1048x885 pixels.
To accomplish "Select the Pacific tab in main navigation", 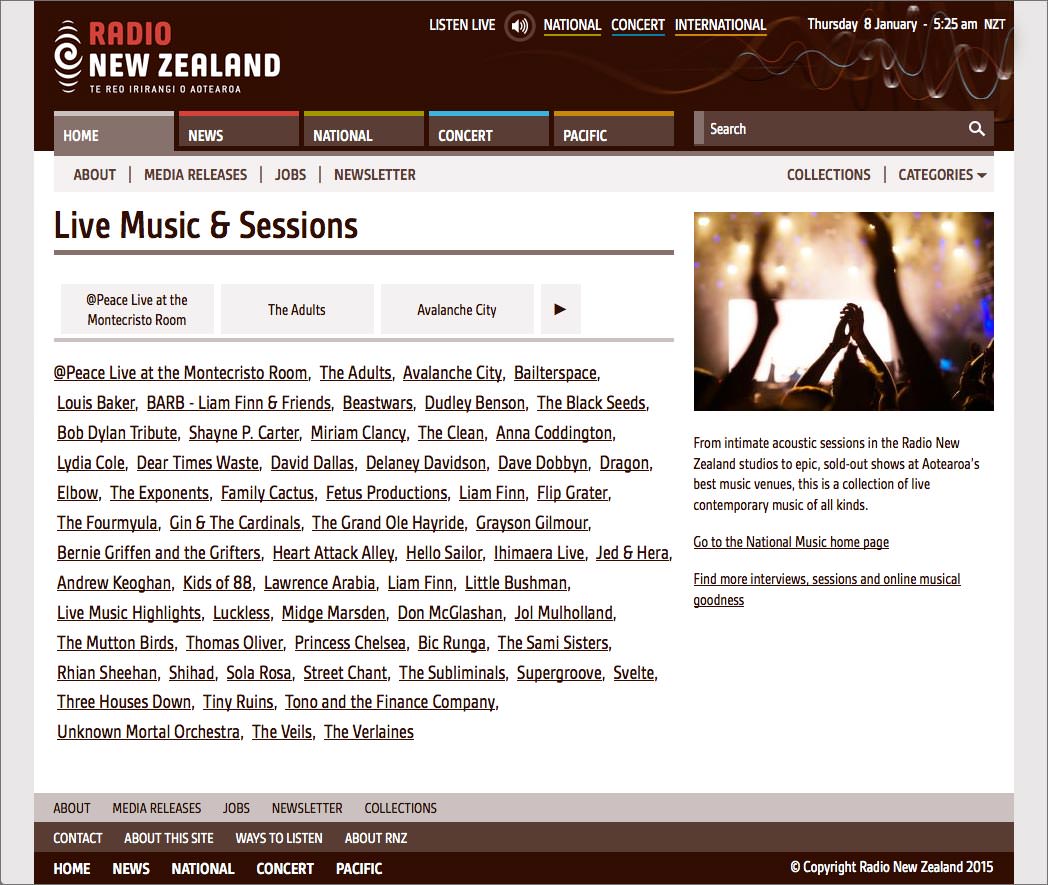I will click(x=614, y=129).
